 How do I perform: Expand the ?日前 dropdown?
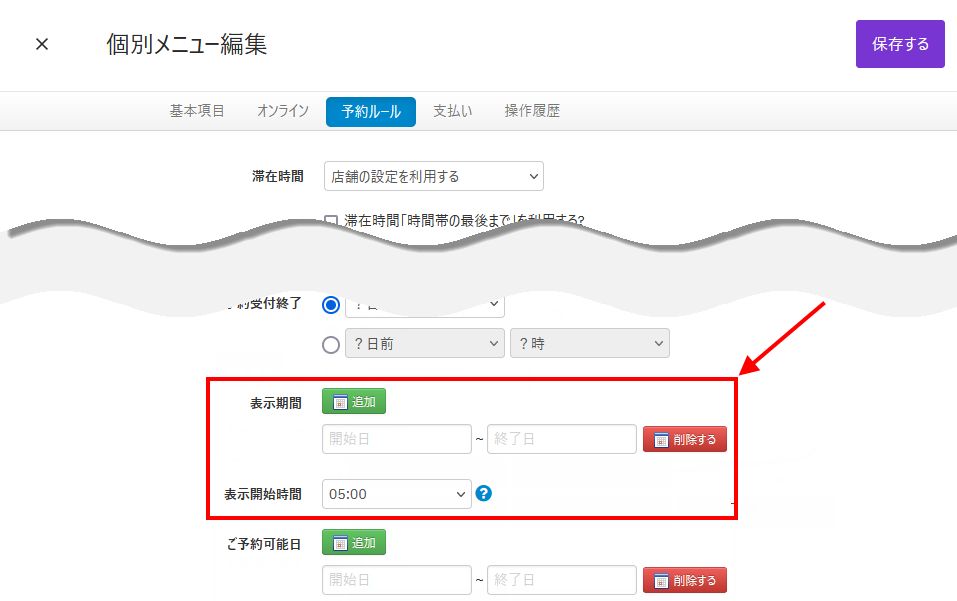point(424,344)
